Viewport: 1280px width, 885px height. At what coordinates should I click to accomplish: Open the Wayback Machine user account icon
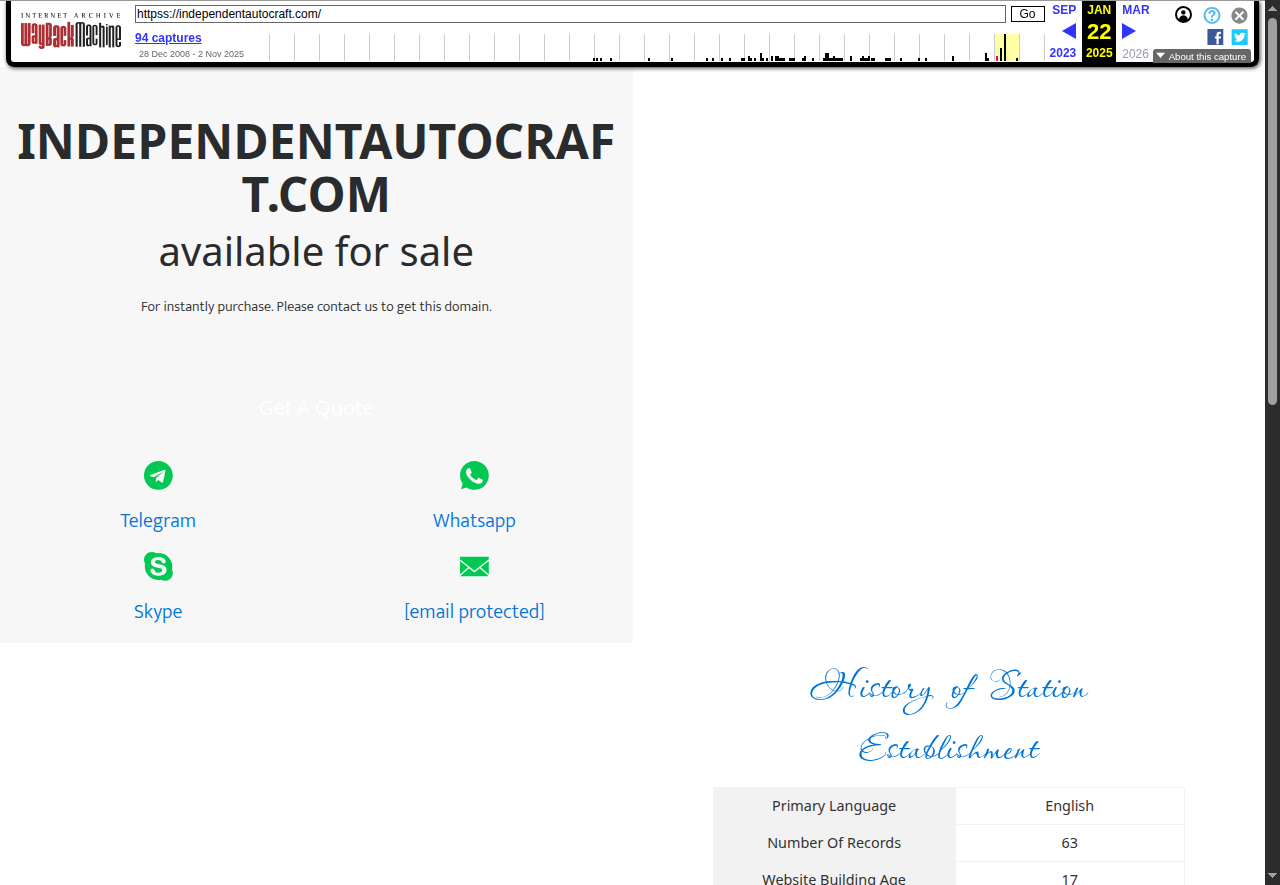(x=1184, y=15)
